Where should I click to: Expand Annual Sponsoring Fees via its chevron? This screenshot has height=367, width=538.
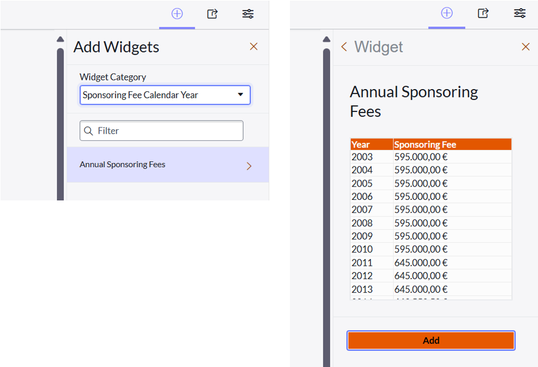(249, 166)
